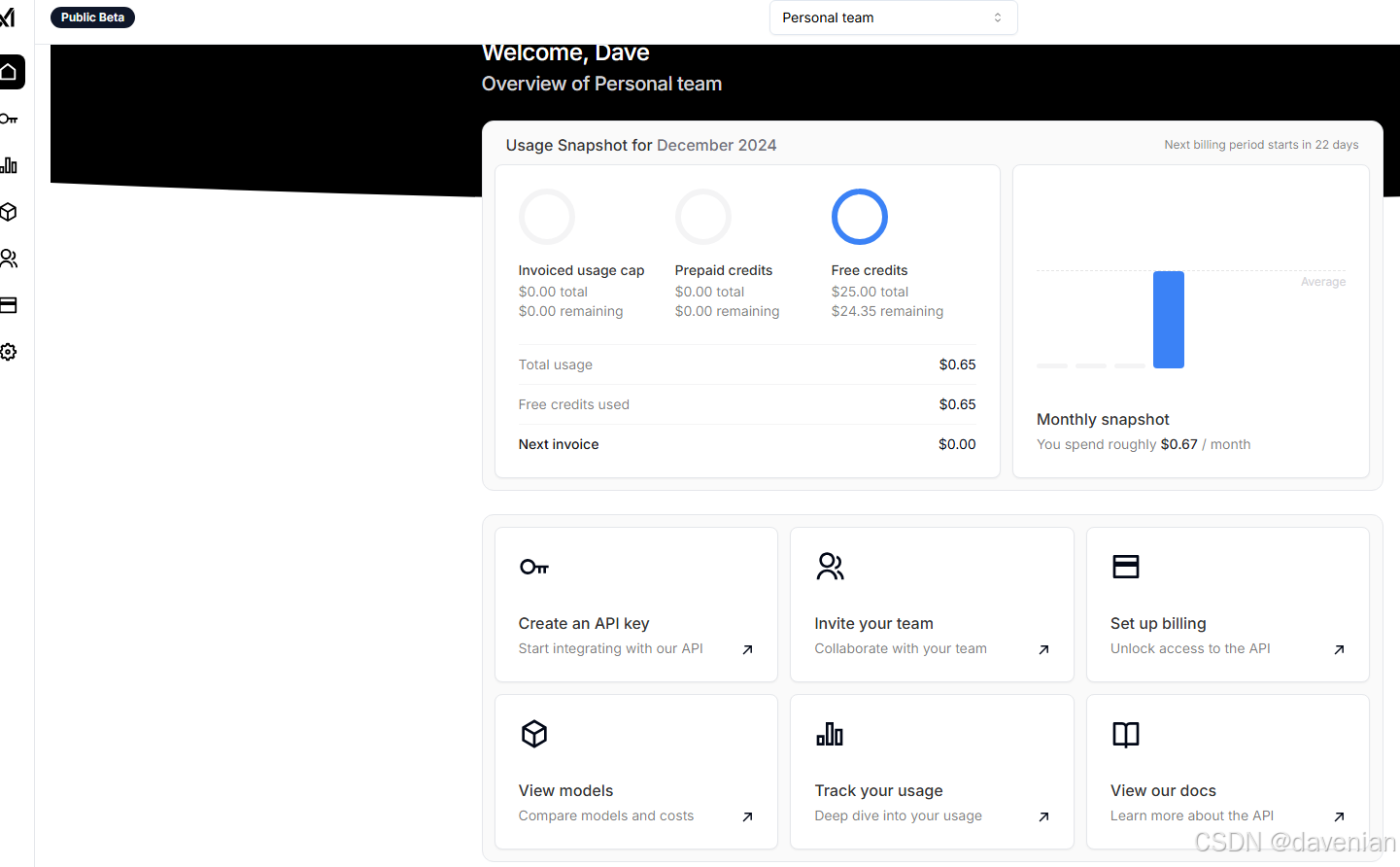Open usage bar-chart icon in sidebar
Screen dimensions: 1400x867
pyautogui.click(x=9, y=165)
